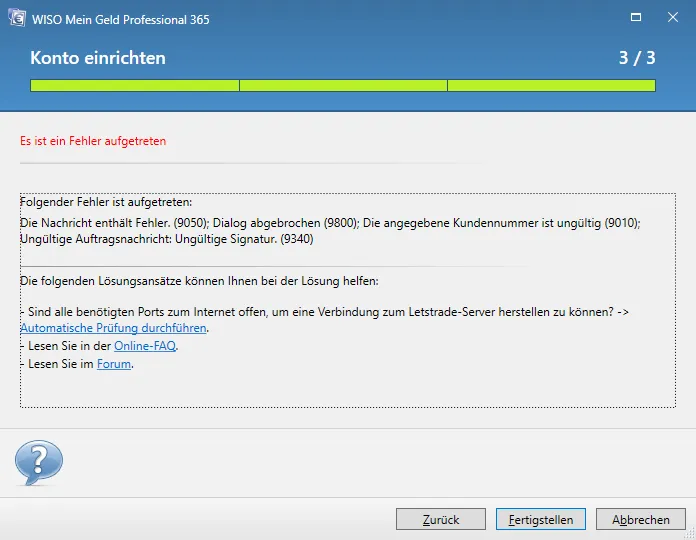Screen dimensions: 696x540
Task: Visit the Forum link
Action: [x=114, y=364]
